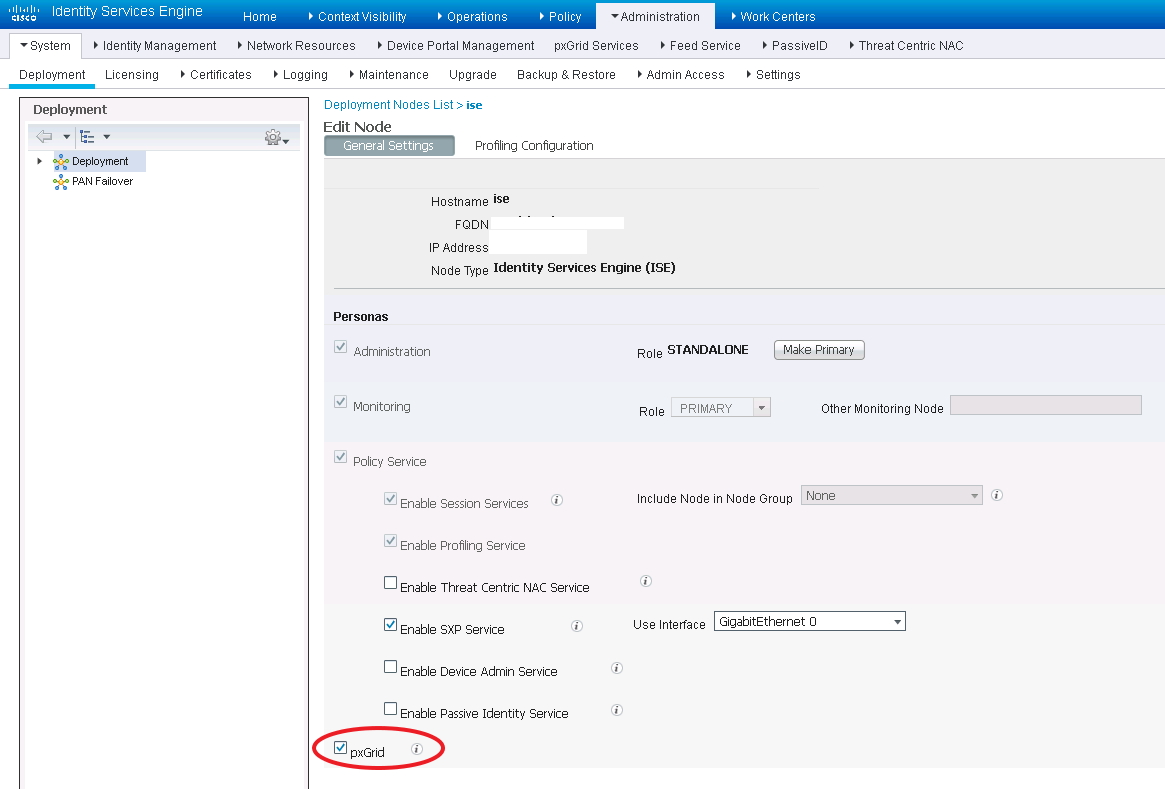The image size is (1165, 789).
Task: Open the Identity Management menu
Action: point(155,45)
